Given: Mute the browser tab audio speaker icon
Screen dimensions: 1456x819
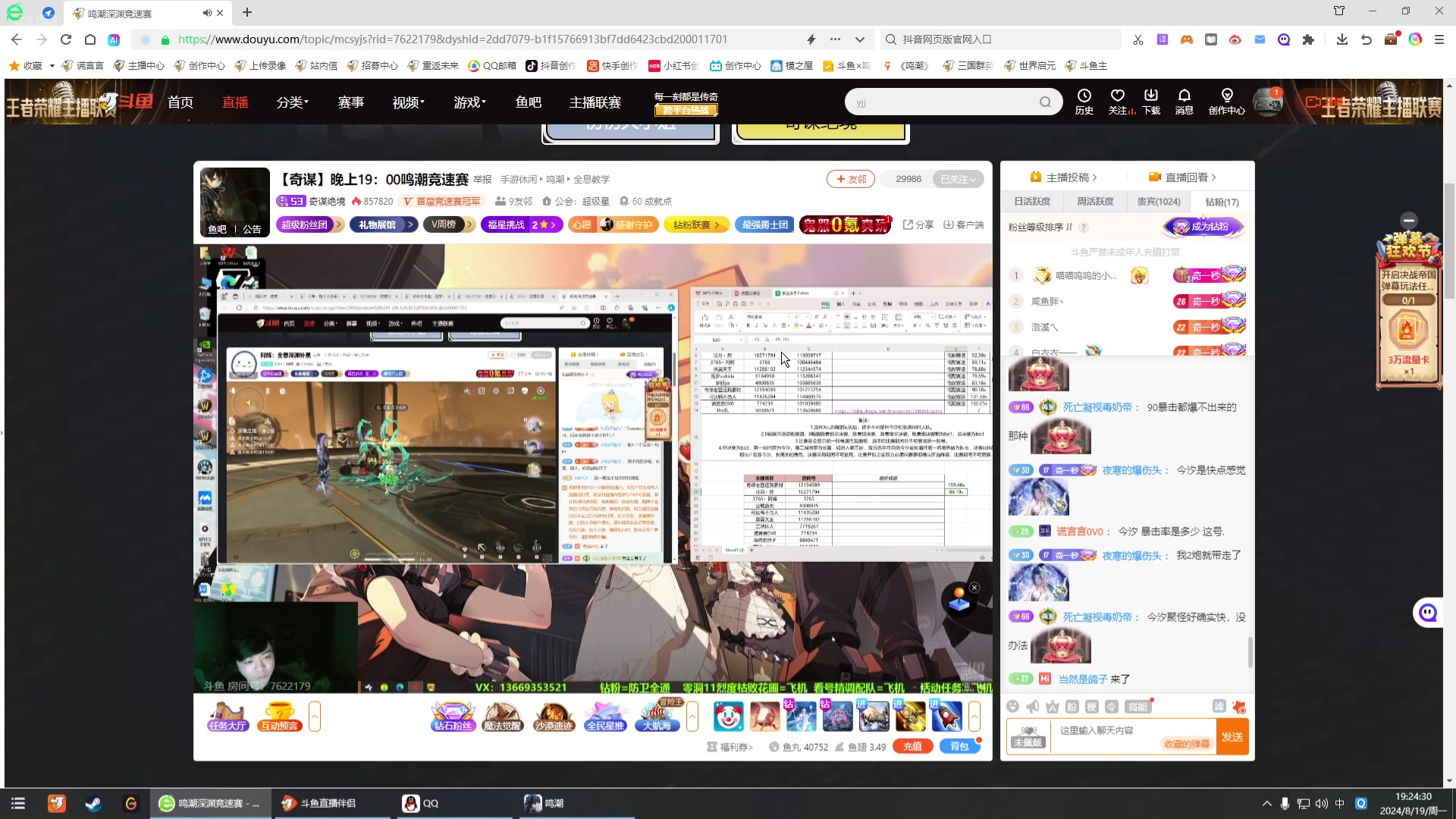Looking at the screenshot, I should (207, 13).
